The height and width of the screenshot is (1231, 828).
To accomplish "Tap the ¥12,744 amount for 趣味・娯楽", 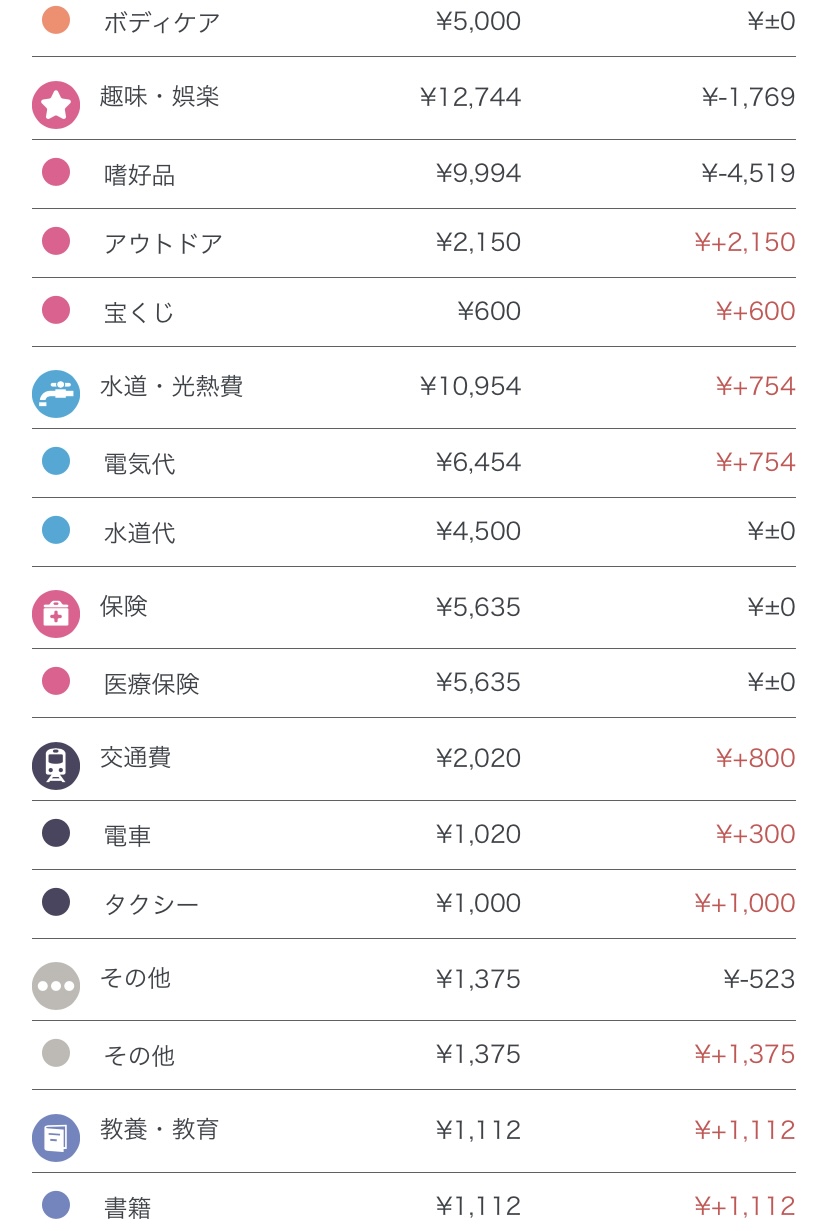I will (x=470, y=97).
